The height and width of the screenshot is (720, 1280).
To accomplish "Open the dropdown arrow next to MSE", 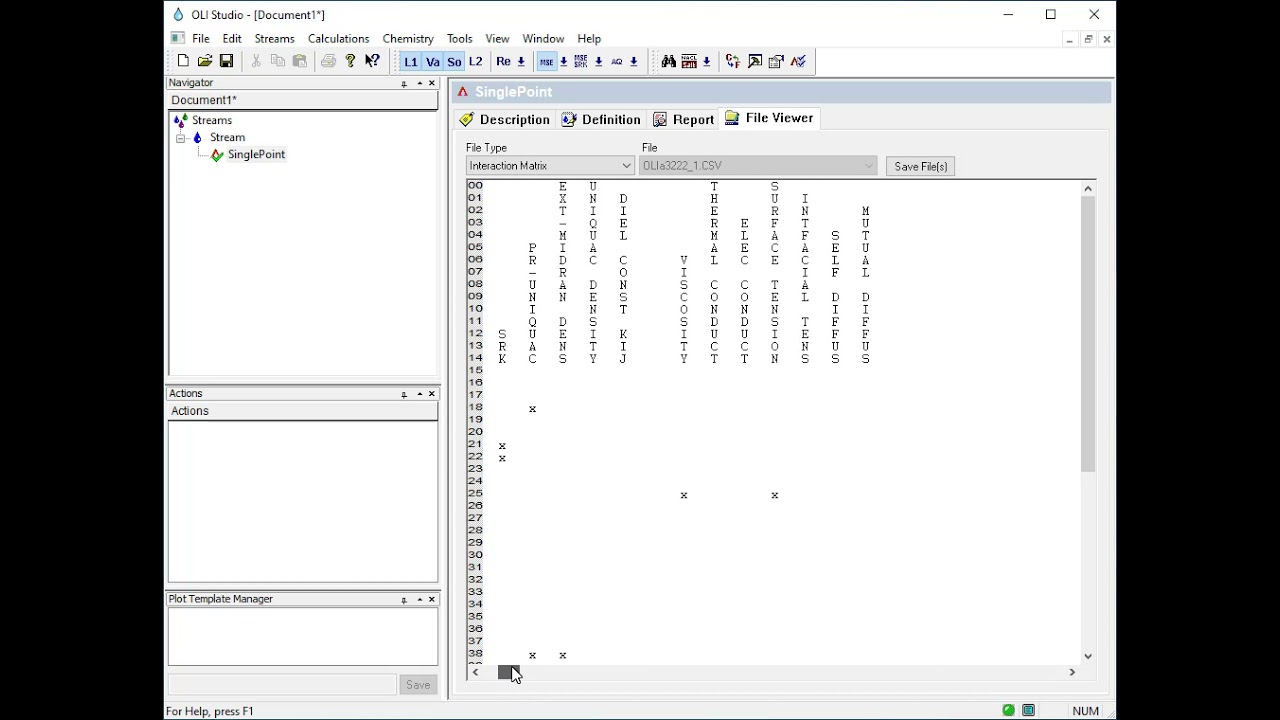I will 564,62.
